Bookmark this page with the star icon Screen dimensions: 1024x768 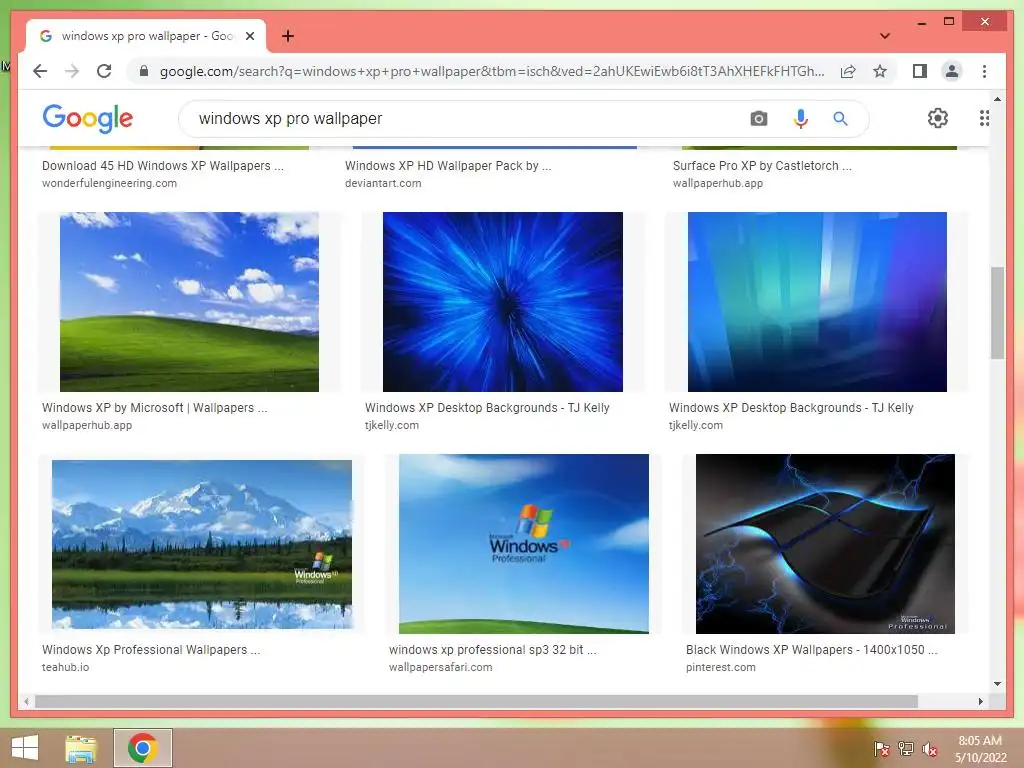(880, 71)
